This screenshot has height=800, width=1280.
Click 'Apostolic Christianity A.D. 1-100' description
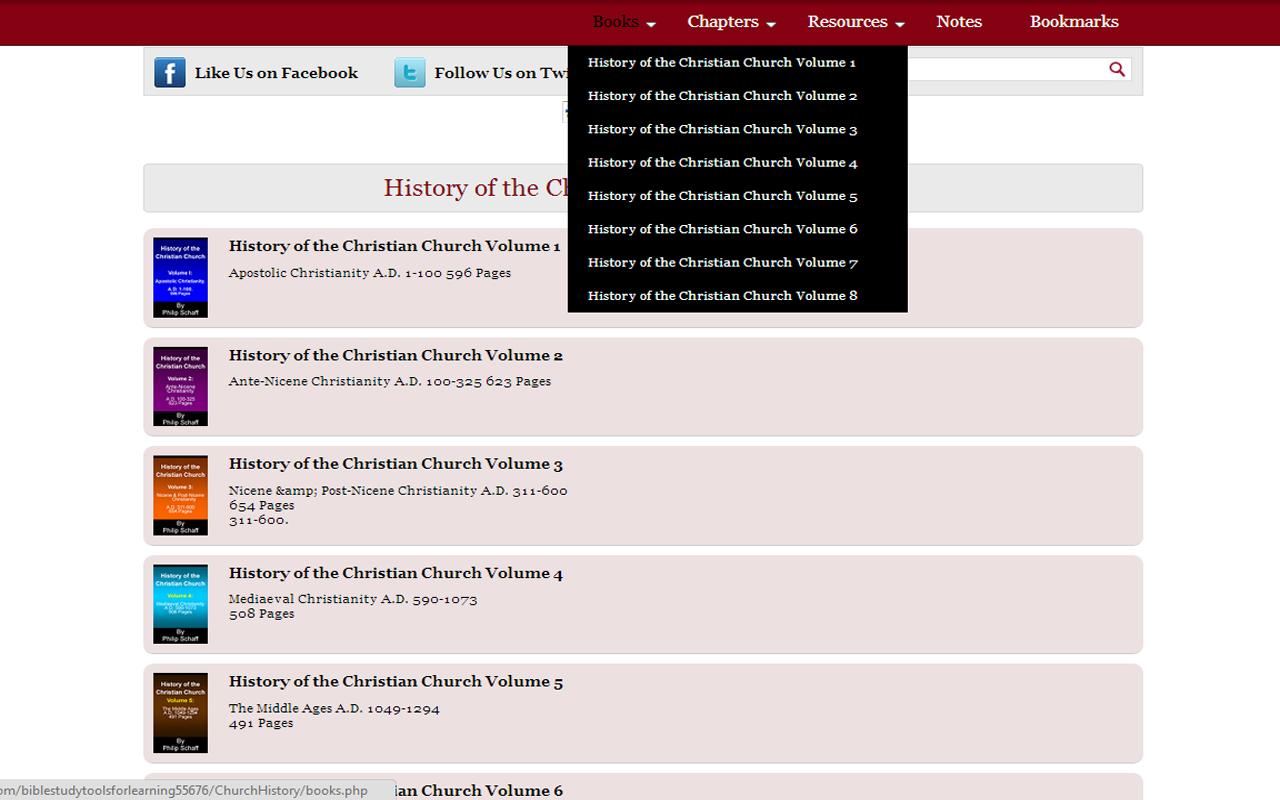pos(335,273)
